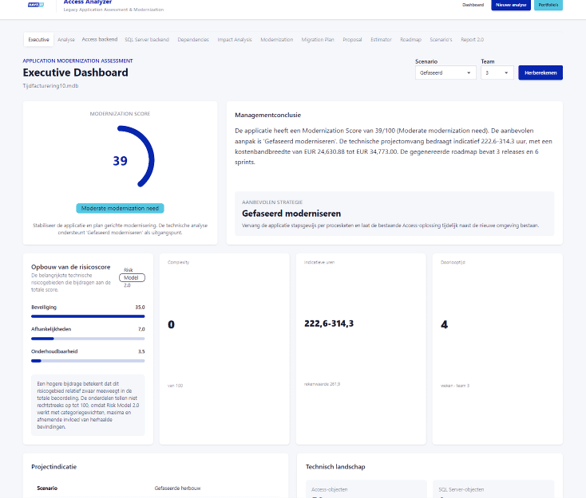
Task: Click the Report 2.0 tab
Action: click(x=472, y=40)
